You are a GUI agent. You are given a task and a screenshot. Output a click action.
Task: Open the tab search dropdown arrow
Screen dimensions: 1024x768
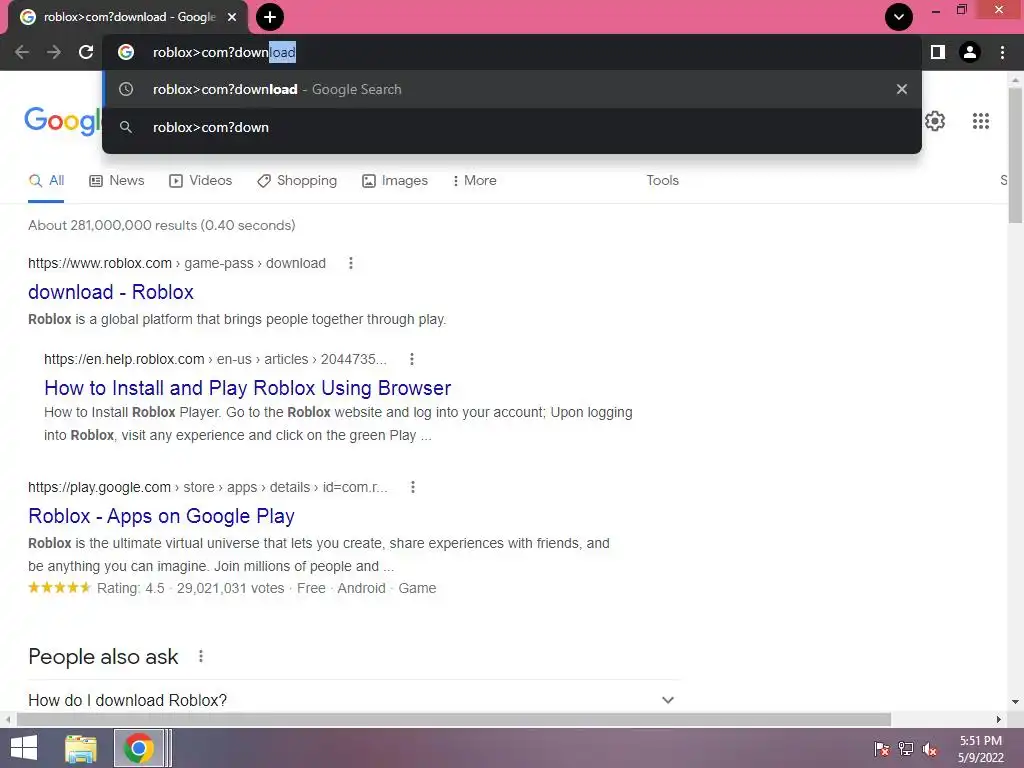tap(899, 17)
